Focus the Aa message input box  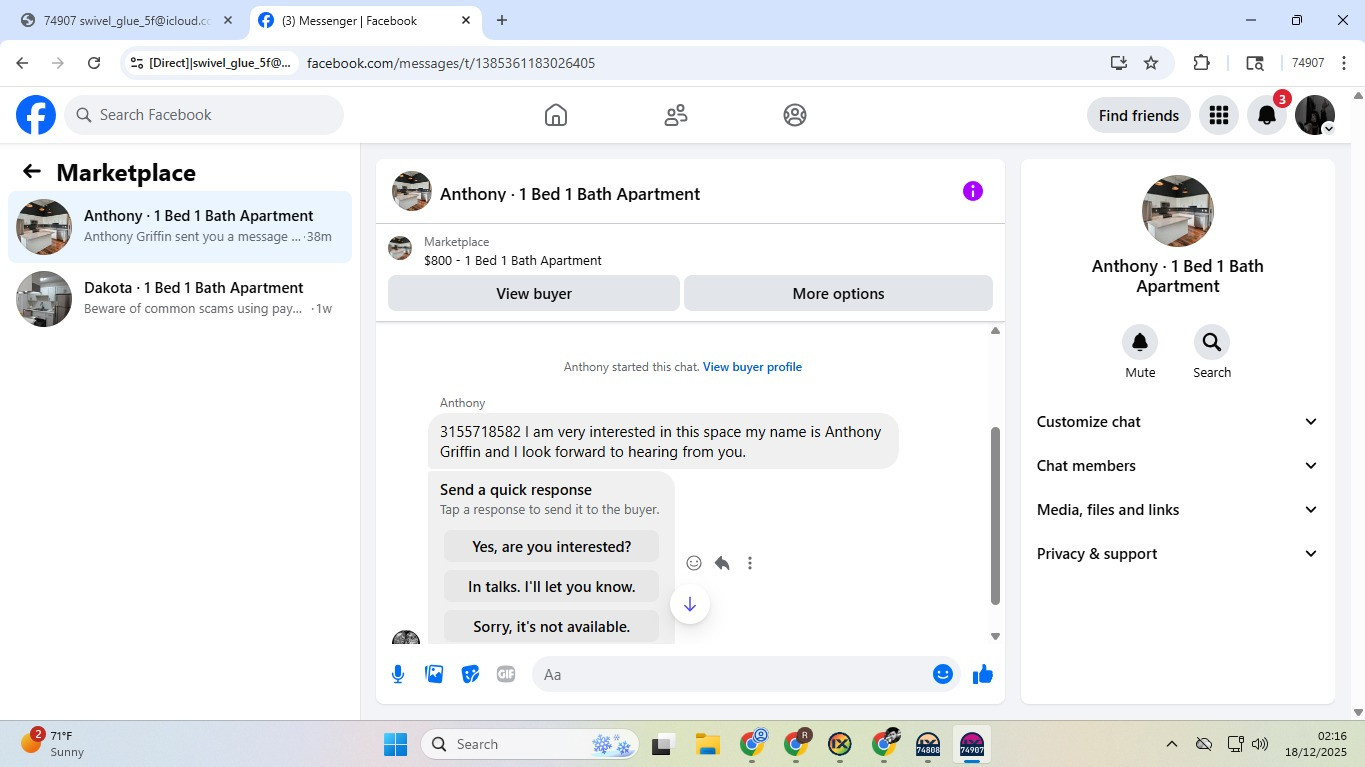[x=734, y=675]
